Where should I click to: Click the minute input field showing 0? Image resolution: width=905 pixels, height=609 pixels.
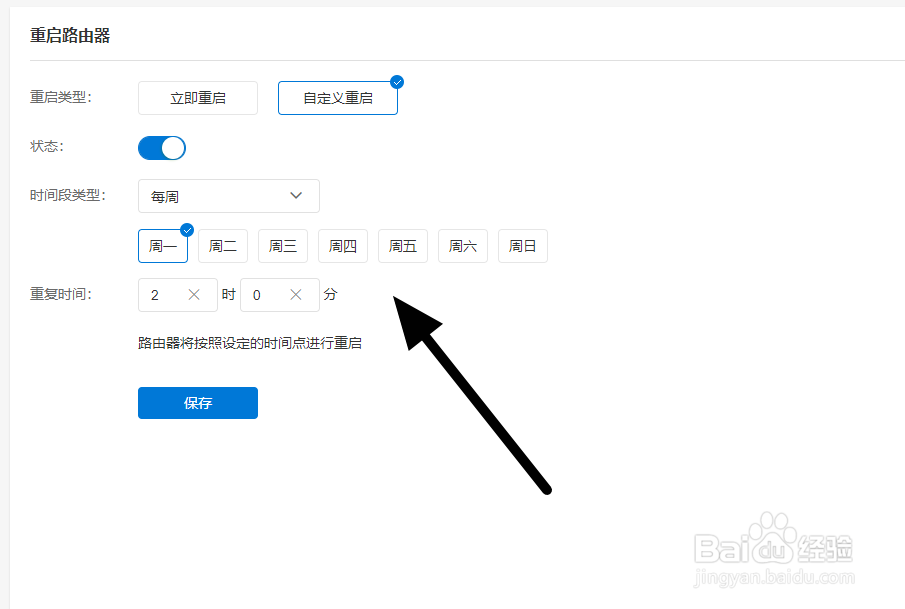click(280, 295)
